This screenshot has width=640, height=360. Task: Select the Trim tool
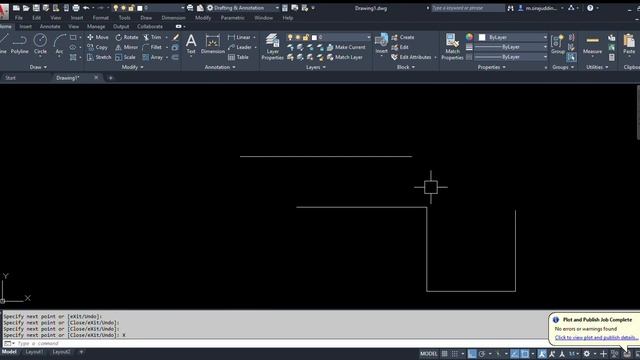[152, 37]
